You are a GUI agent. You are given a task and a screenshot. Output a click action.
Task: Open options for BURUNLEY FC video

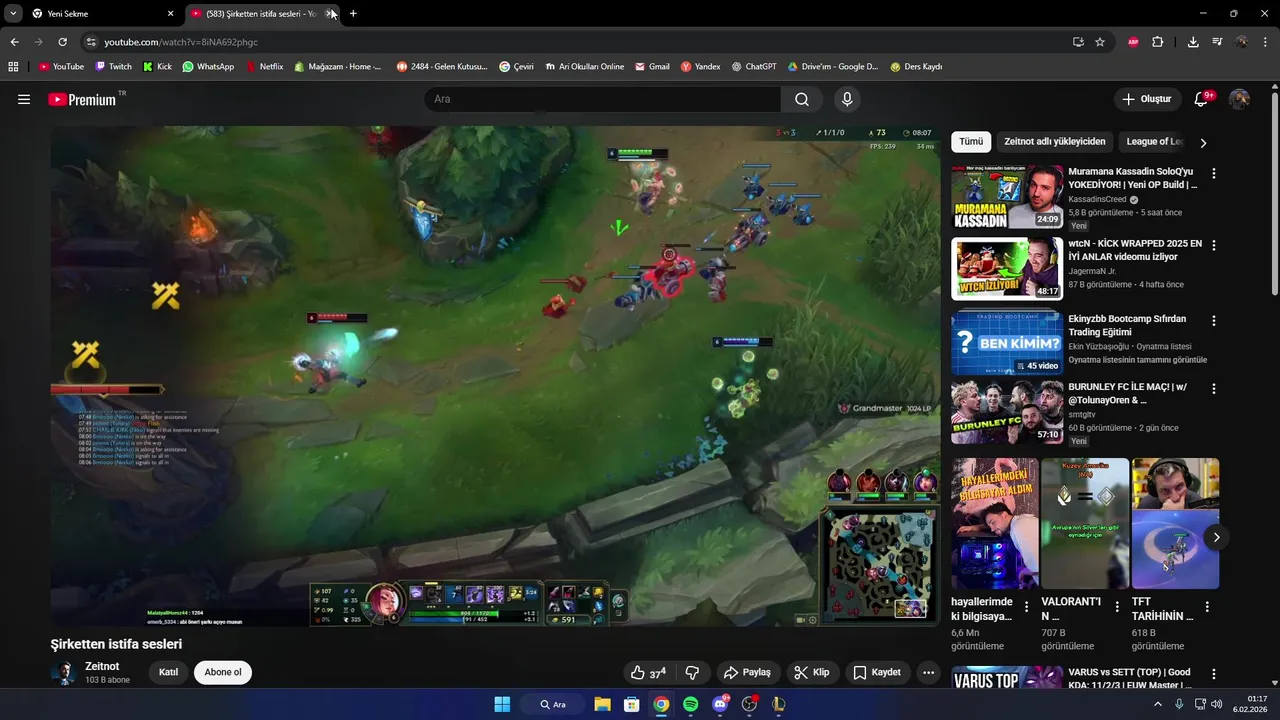pos(1214,389)
